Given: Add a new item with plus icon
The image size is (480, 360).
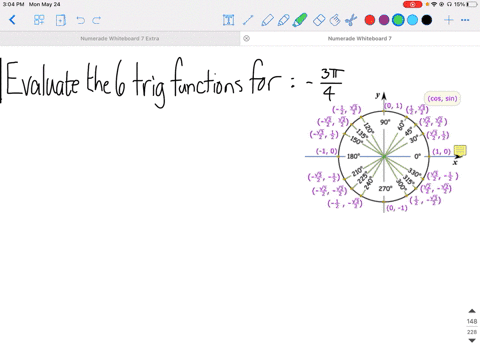Looking at the screenshot, I should (x=449, y=20).
